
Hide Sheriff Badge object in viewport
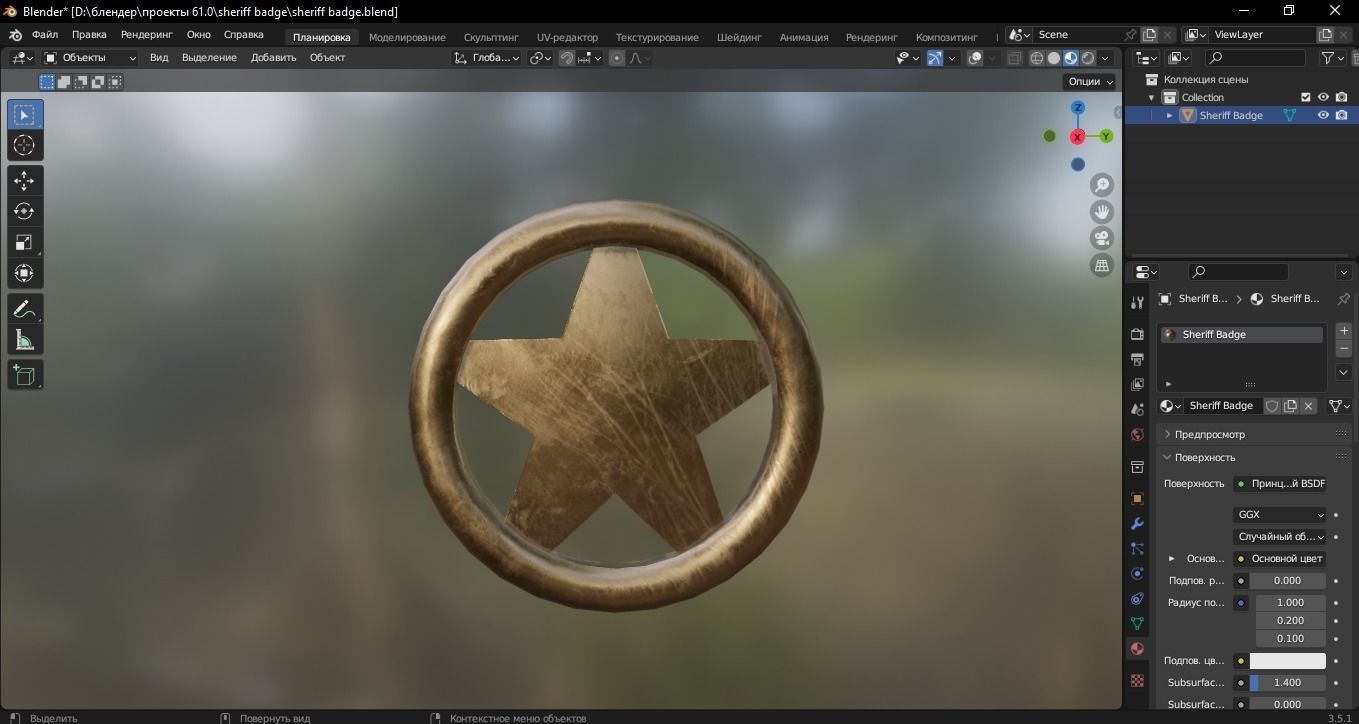tap(1323, 115)
